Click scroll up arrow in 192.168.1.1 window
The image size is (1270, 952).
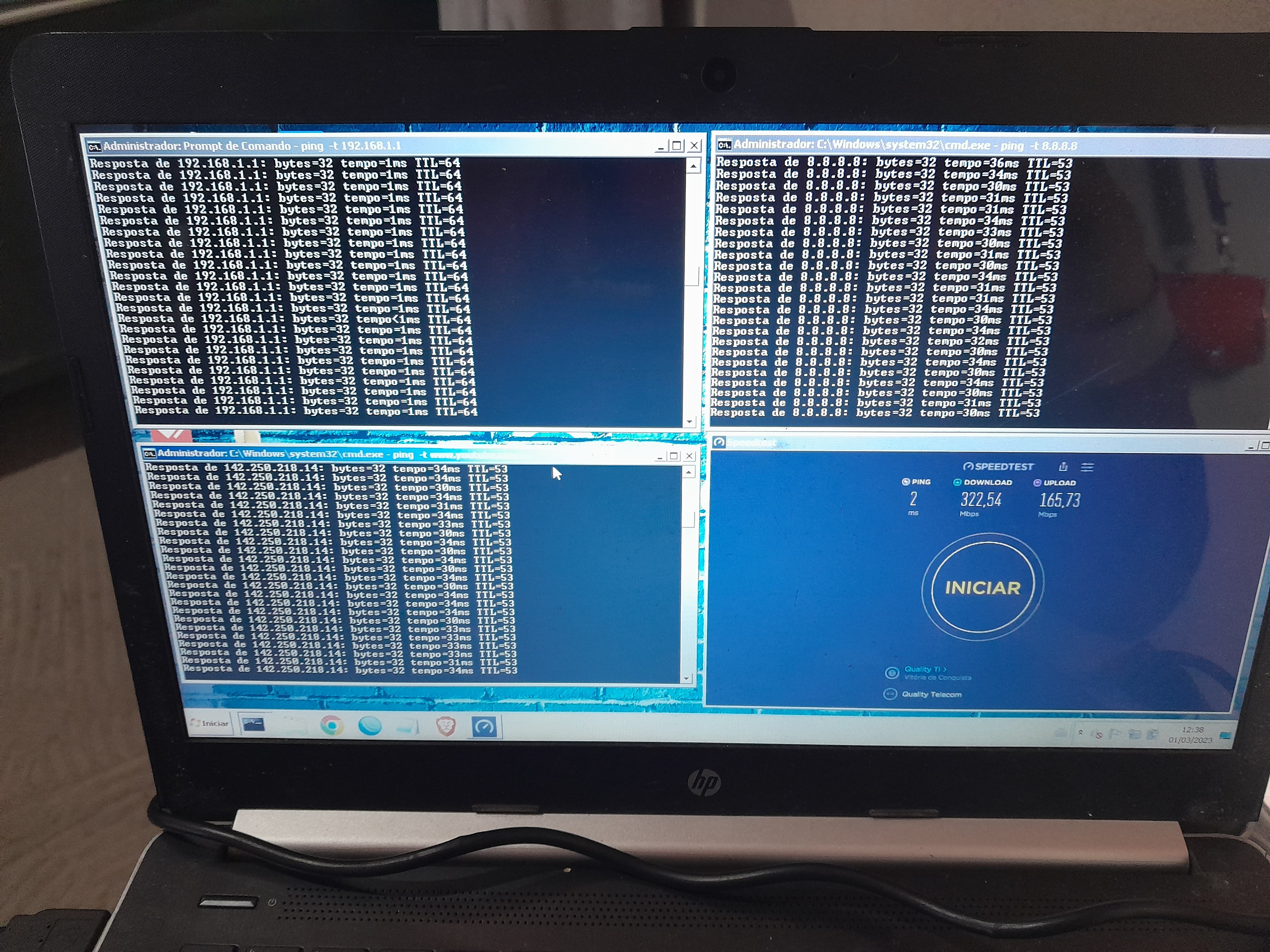click(693, 166)
